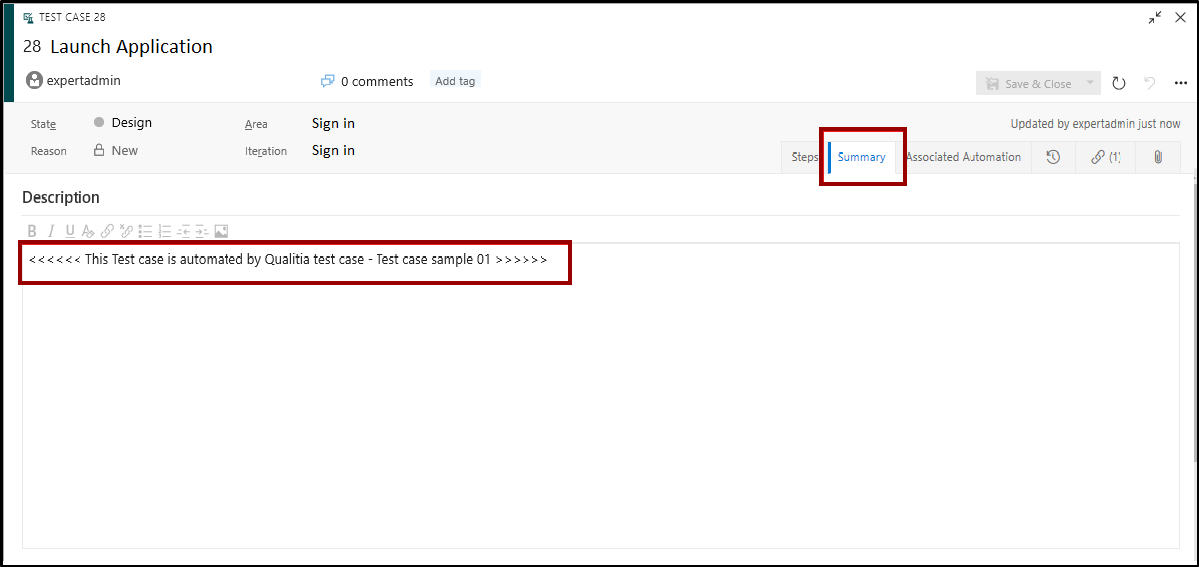The height and width of the screenshot is (567, 1199).
Task: Expand the Save & Close dropdown arrow
Action: [x=1090, y=84]
